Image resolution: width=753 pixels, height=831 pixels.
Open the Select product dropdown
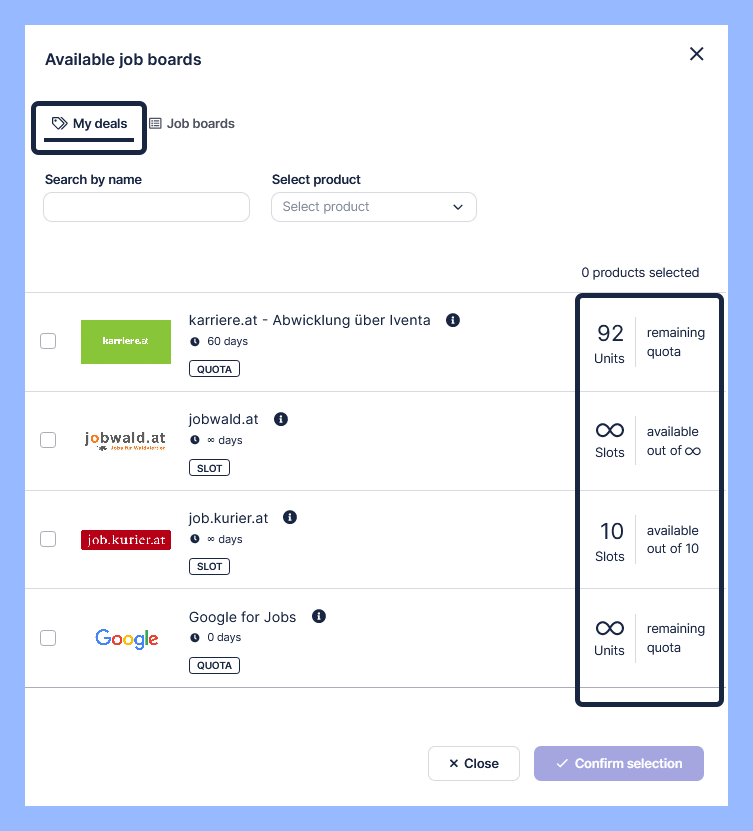[x=373, y=207]
